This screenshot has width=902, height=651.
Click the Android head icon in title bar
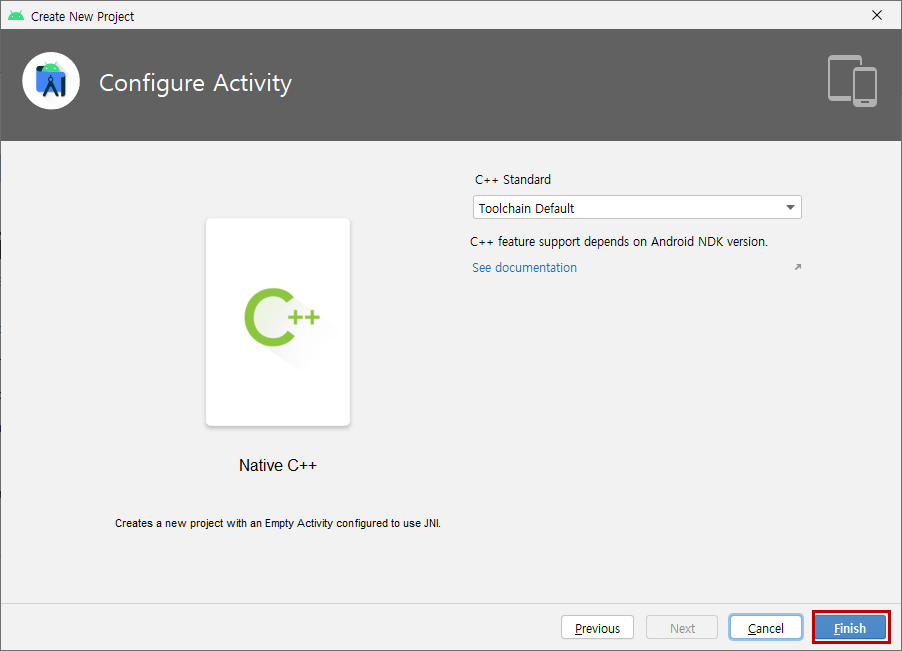[16, 16]
